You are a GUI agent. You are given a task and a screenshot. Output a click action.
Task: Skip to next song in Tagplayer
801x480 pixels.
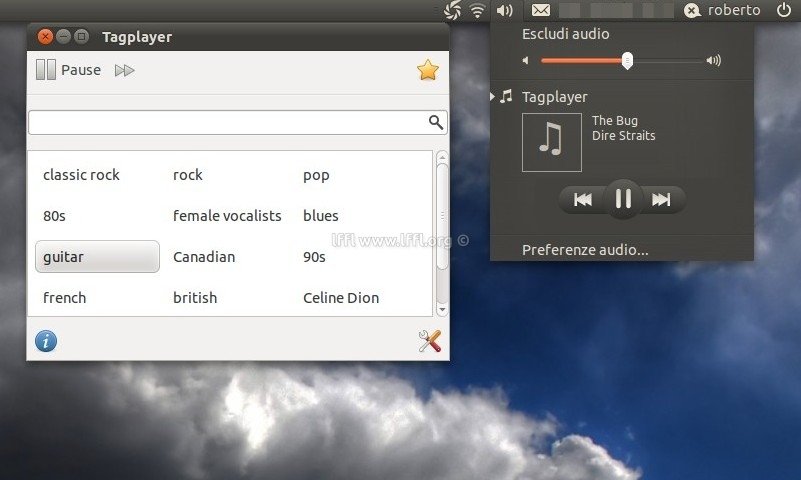coord(124,70)
